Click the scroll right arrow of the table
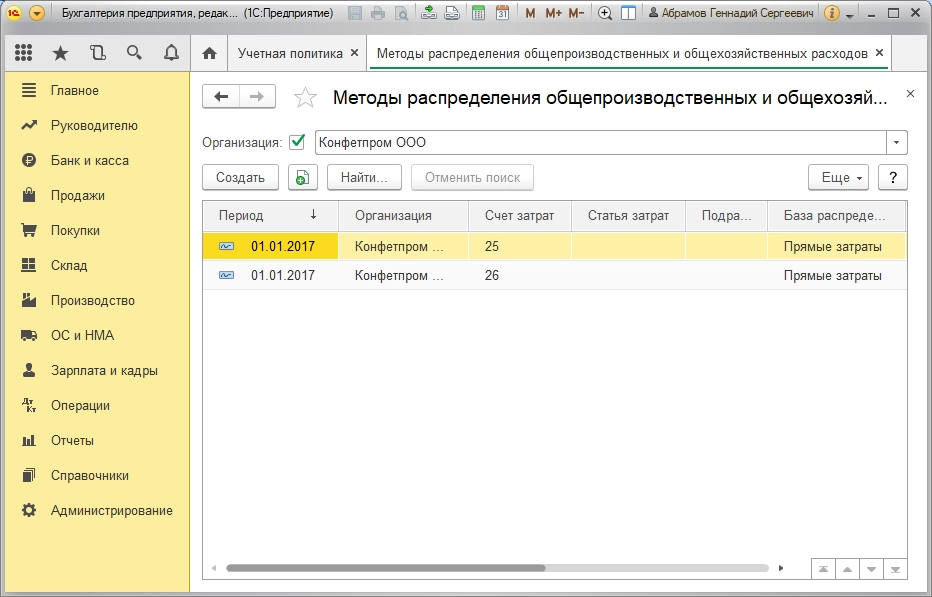Screen dimensions: 932x597 click(x=780, y=568)
